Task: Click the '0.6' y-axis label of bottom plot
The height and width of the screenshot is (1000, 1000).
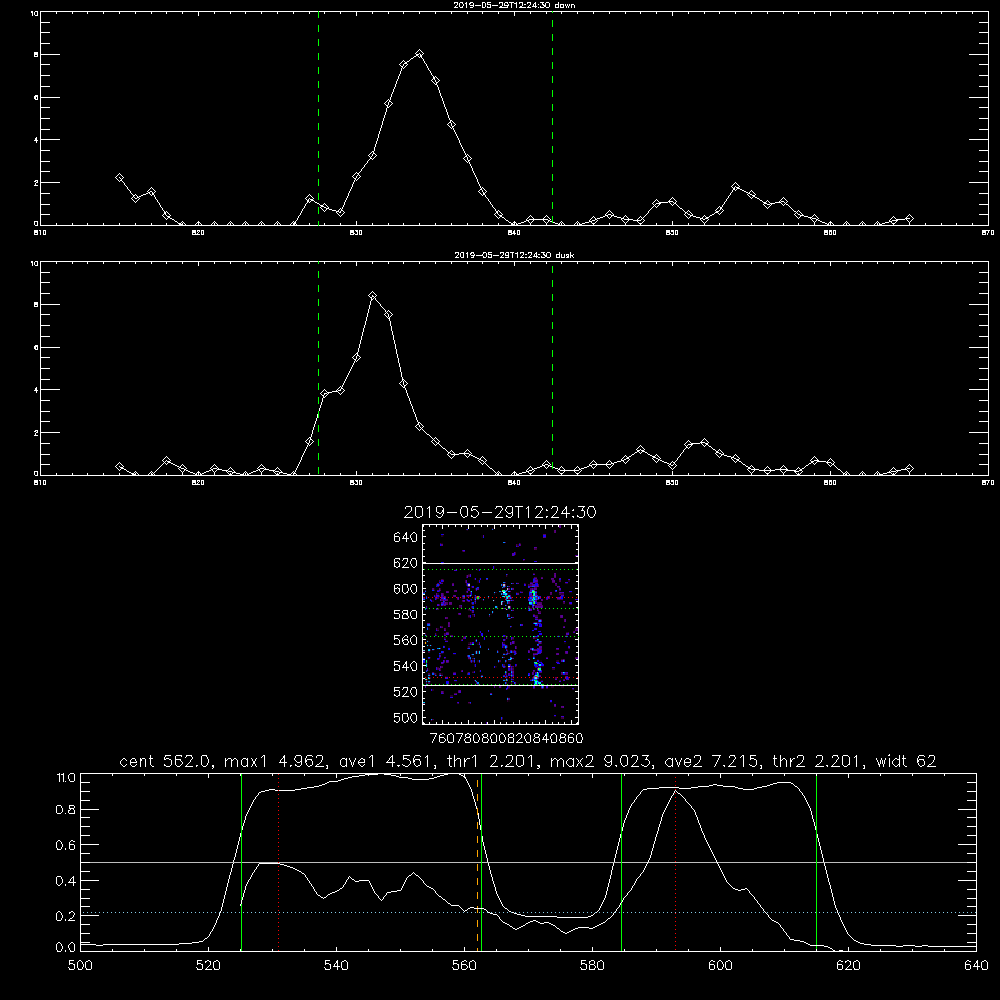Action: tap(66, 845)
